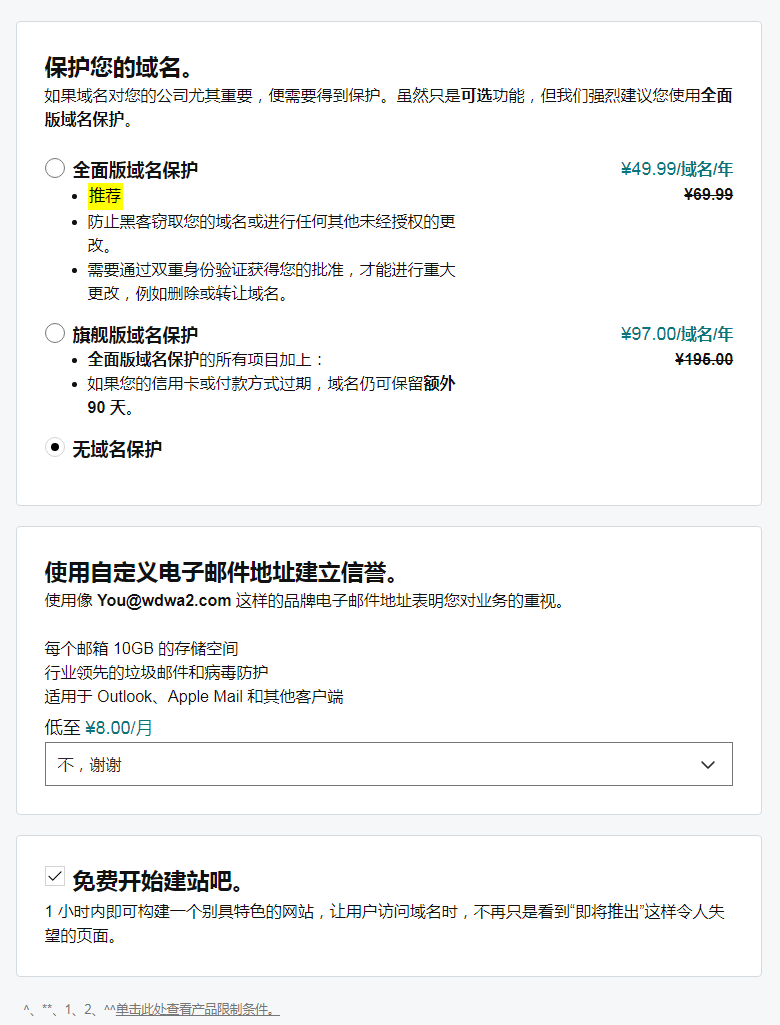Choose the "旗舰版域名保护" protection option

(55, 334)
